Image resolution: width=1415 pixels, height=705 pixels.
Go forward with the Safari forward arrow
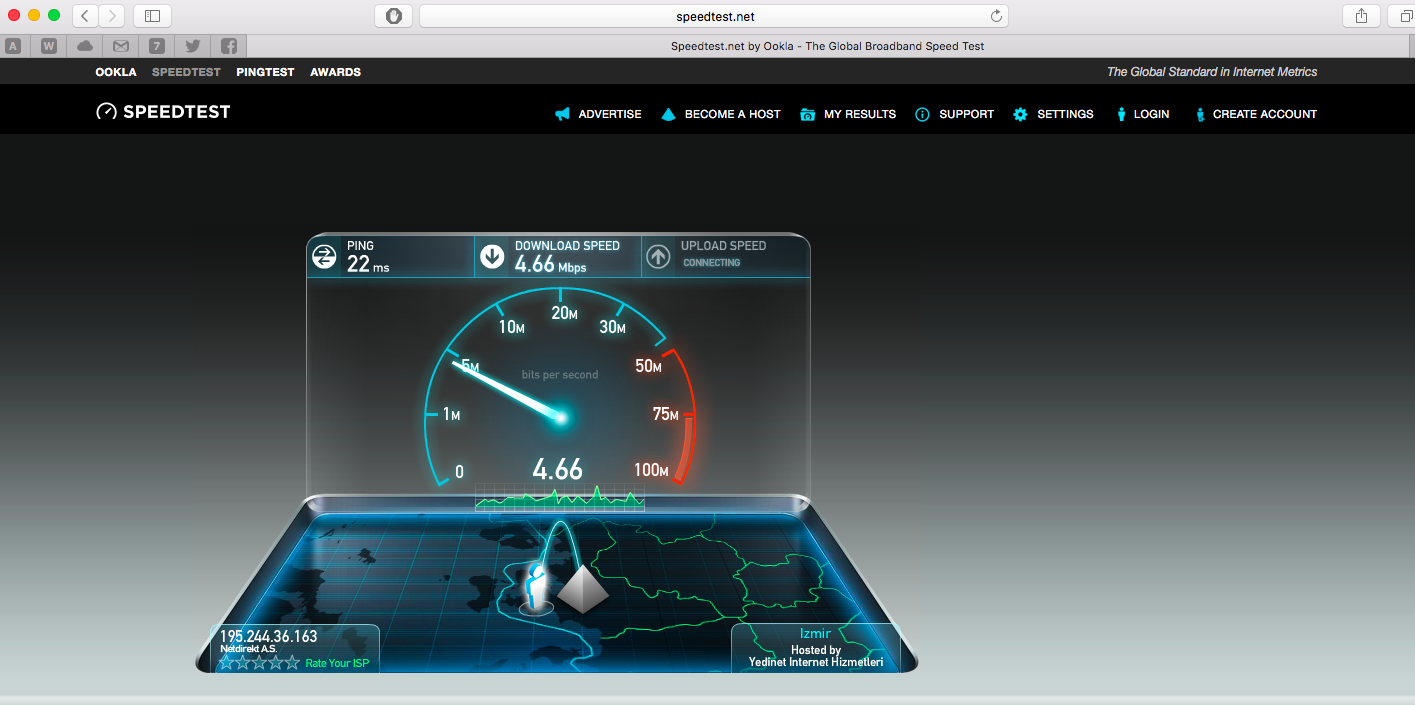(112, 15)
